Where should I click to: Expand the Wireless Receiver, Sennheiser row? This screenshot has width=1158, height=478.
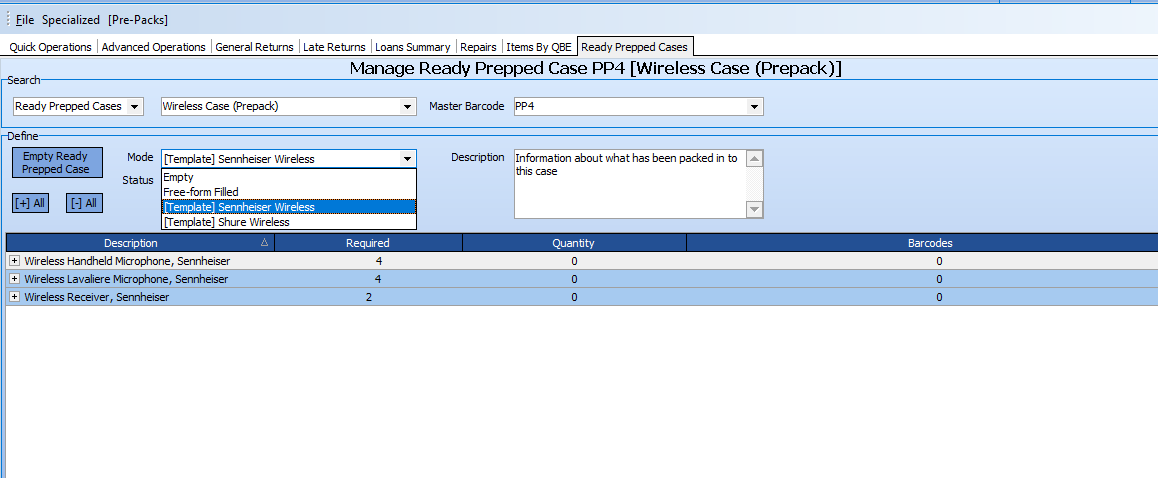tap(14, 297)
